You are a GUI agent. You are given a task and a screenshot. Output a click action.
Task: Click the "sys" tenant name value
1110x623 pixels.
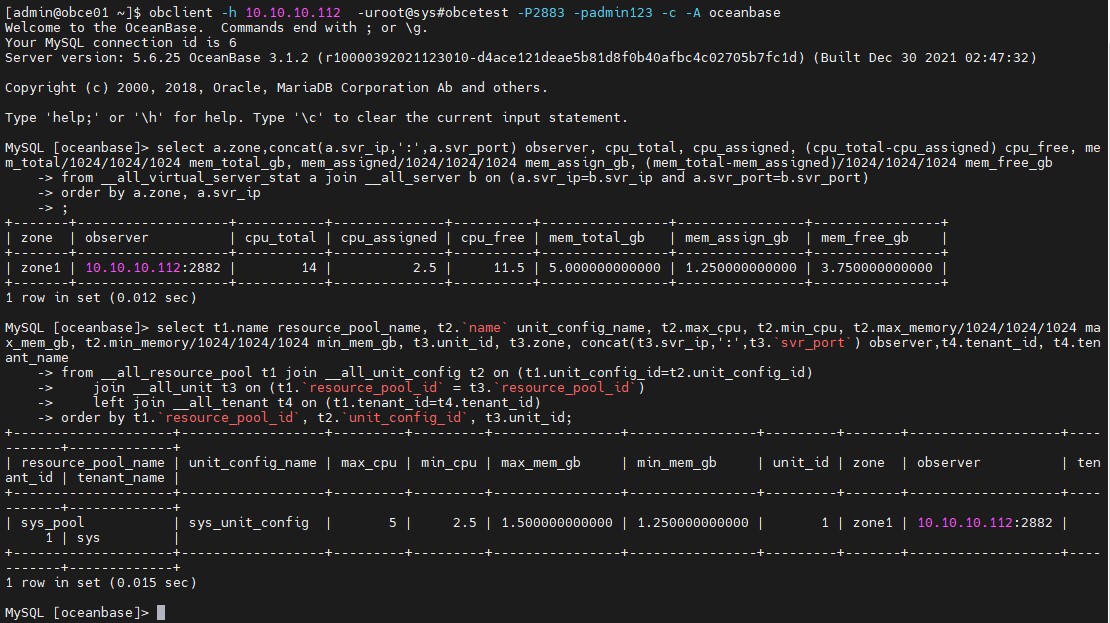tap(88, 538)
